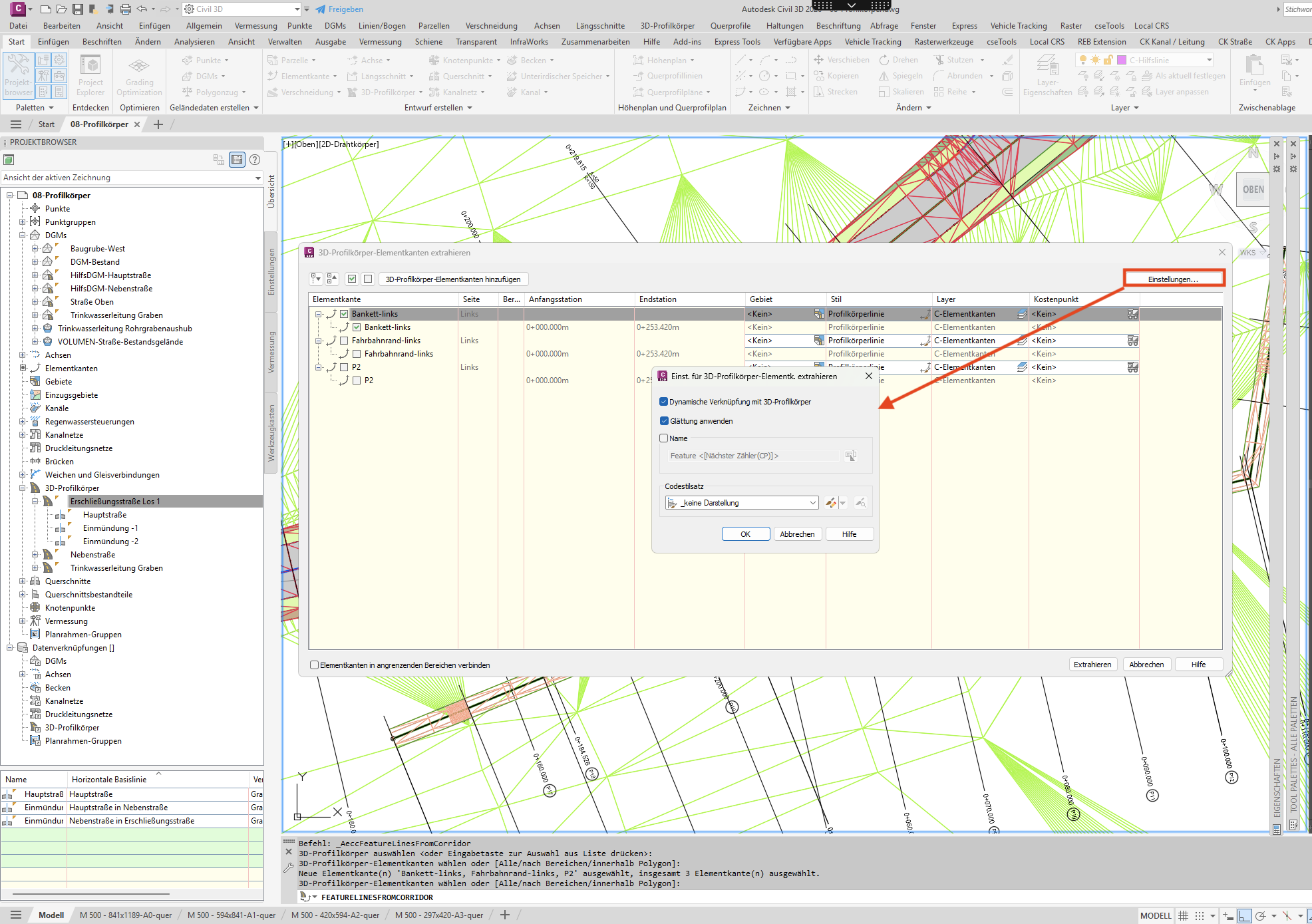1312x924 pixels.
Task: Click the layer picker icon in Bankett-links parent row
Action: (1022, 314)
